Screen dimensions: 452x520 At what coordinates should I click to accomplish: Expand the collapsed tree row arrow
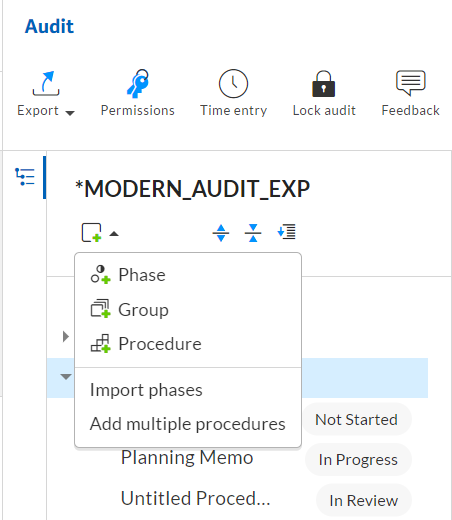coord(66,336)
